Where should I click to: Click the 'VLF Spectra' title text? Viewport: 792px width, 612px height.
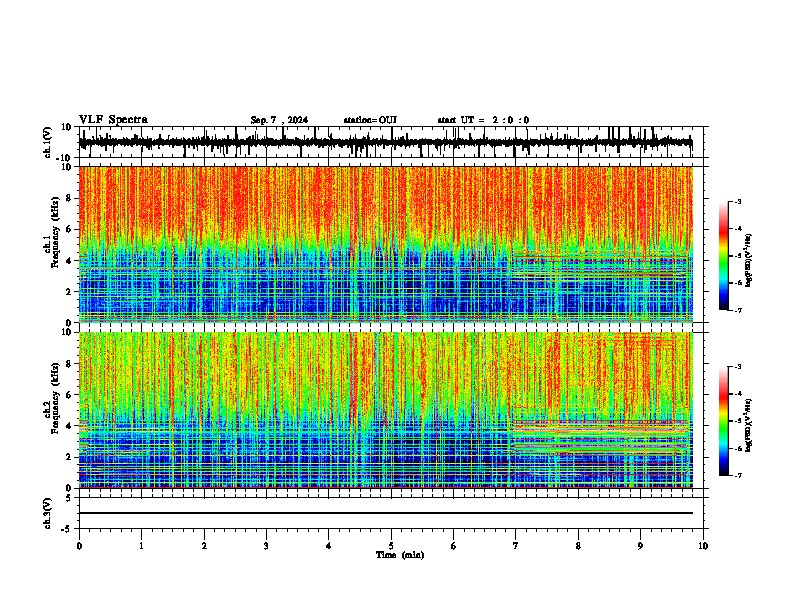coord(113,120)
